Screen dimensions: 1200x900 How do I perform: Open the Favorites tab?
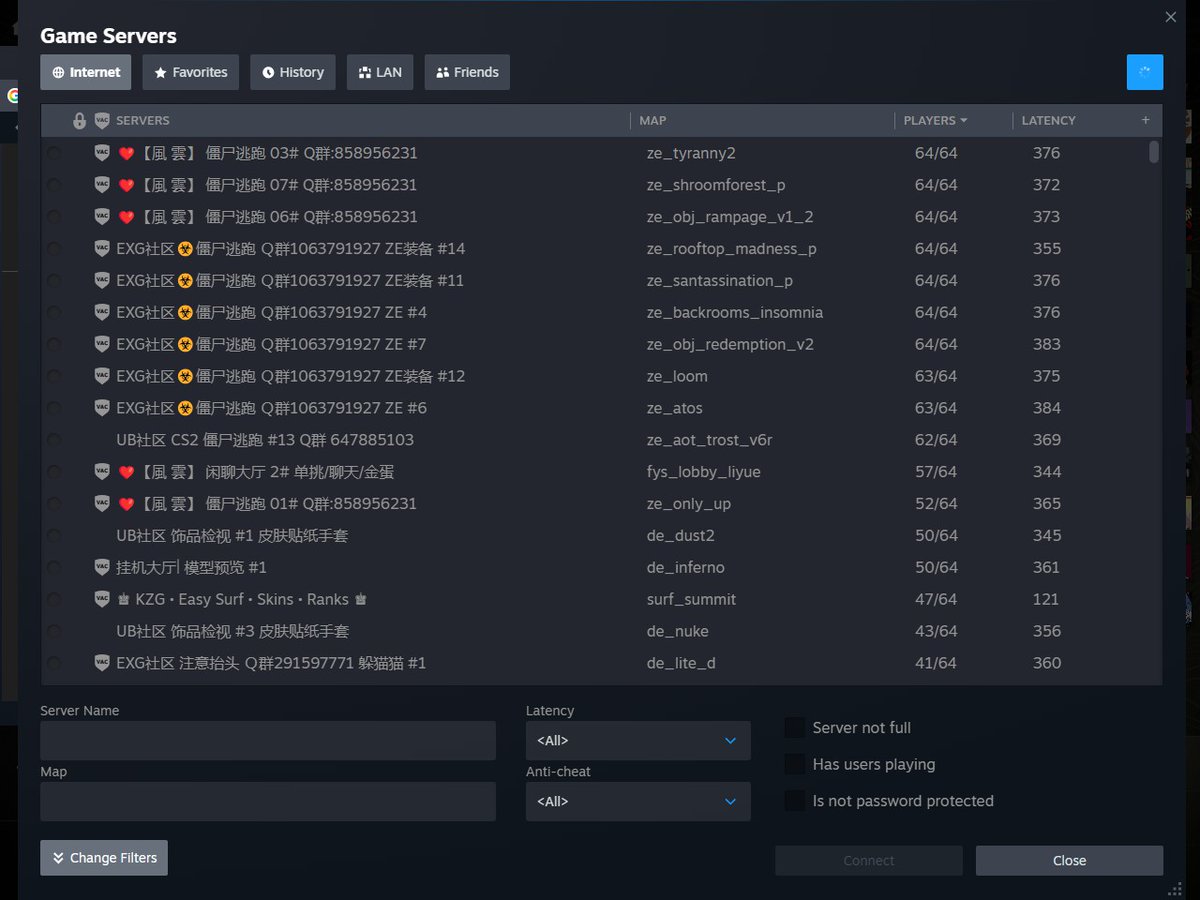[190, 72]
